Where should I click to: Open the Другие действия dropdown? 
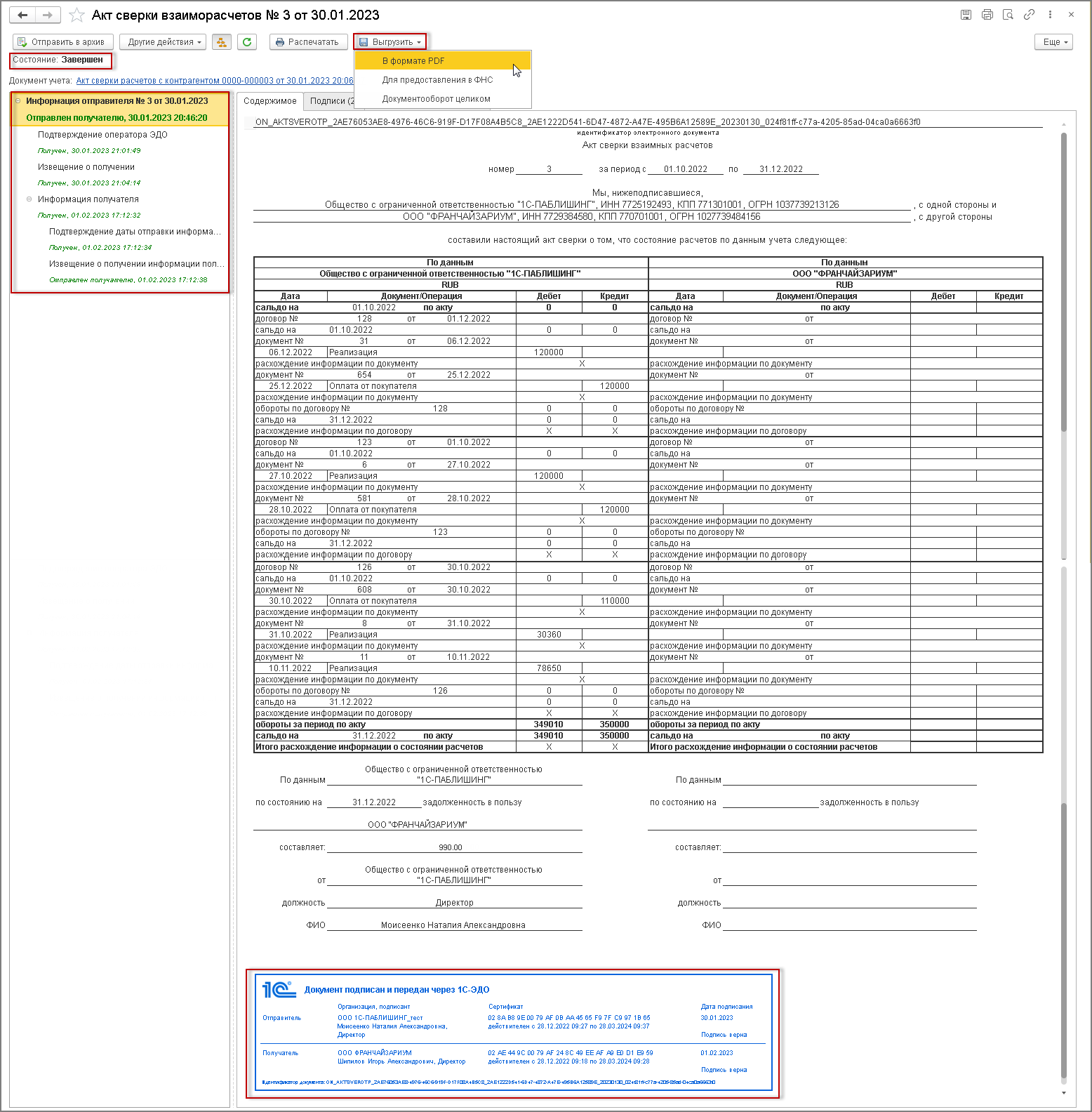(x=163, y=42)
